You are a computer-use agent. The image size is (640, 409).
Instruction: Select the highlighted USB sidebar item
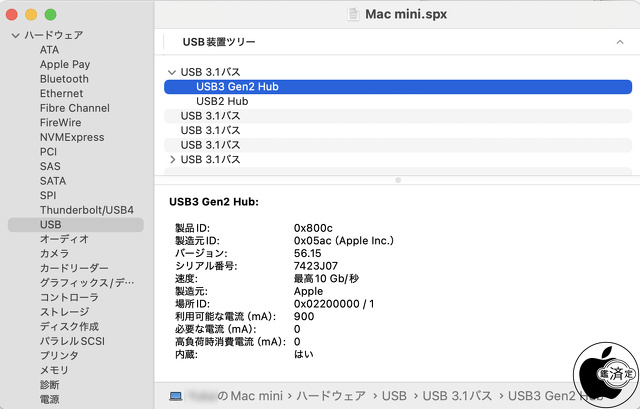click(x=76, y=225)
